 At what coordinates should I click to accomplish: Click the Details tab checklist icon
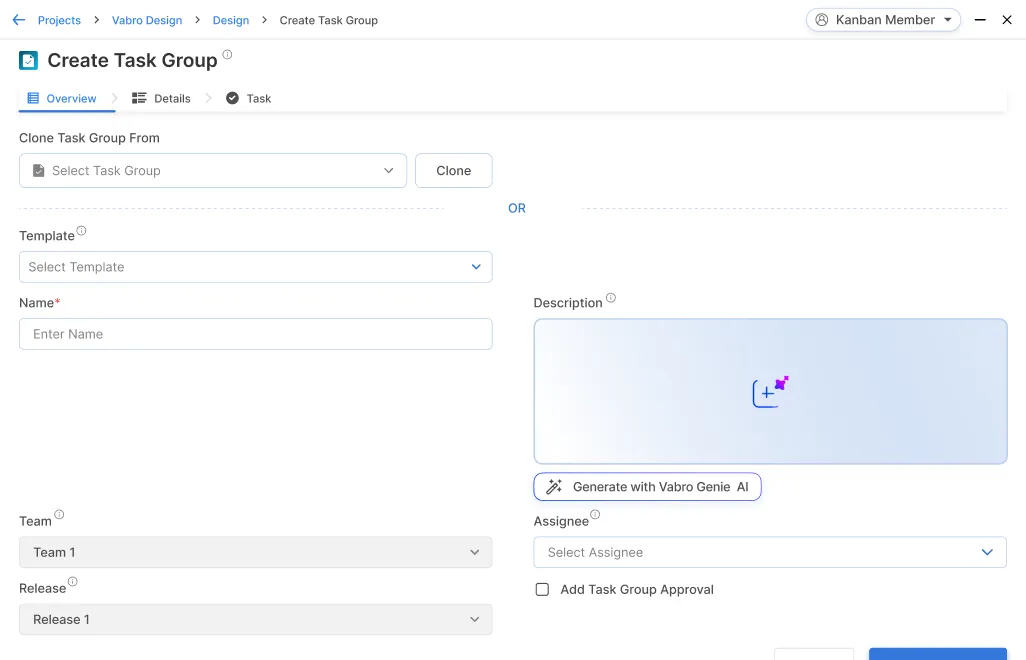click(x=139, y=98)
